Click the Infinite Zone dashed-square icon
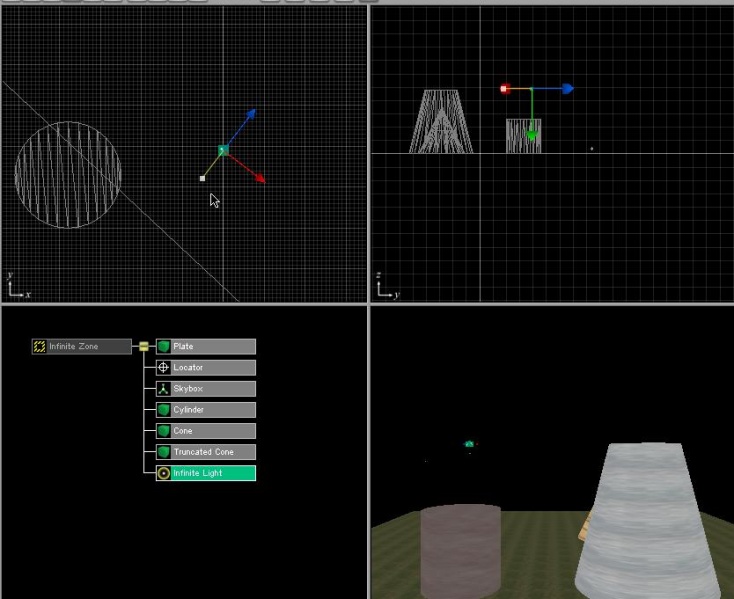 click(x=40, y=347)
